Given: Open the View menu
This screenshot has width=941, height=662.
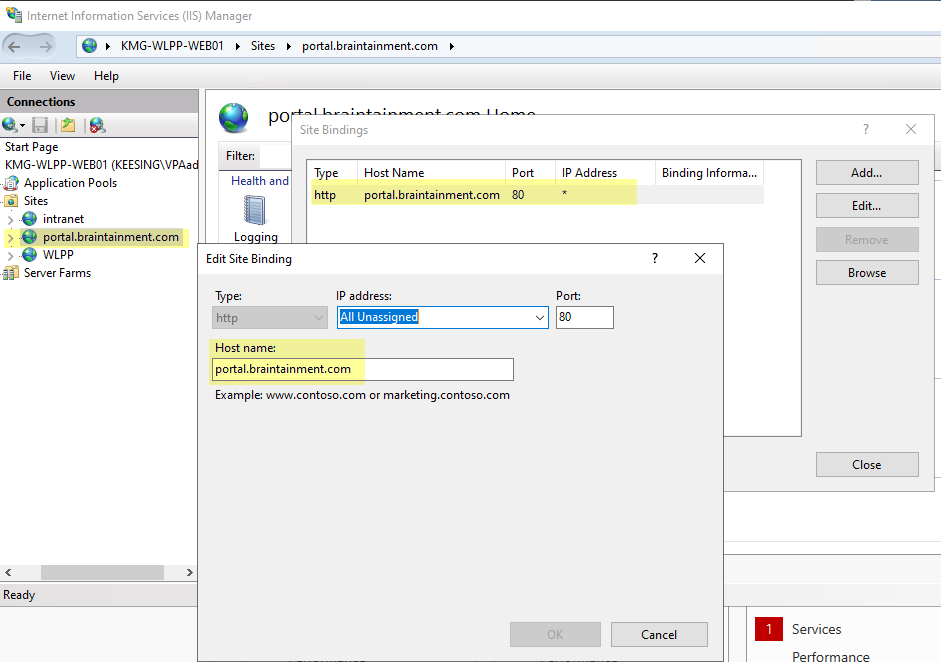Looking at the screenshot, I should 62,76.
